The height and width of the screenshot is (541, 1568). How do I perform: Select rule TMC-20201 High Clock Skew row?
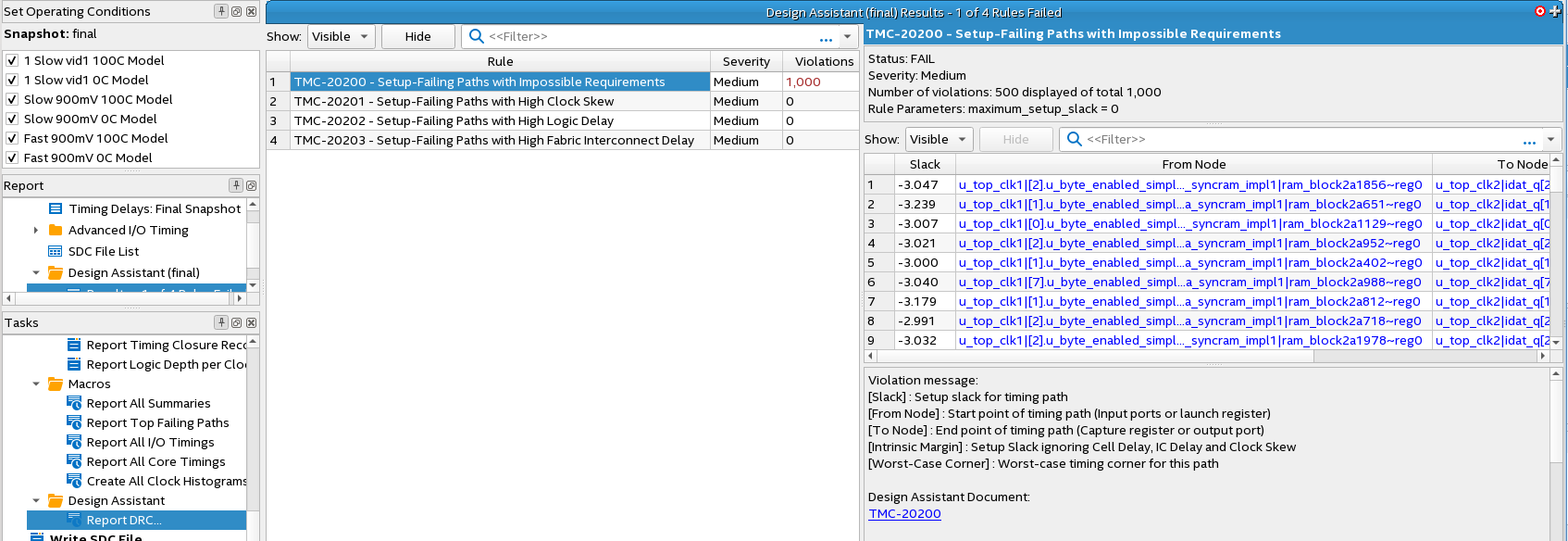click(x=500, y=101)
